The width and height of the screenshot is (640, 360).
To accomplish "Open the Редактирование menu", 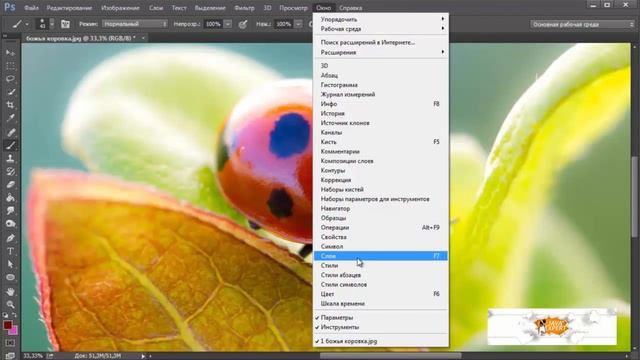I will (x=69, y=8).
